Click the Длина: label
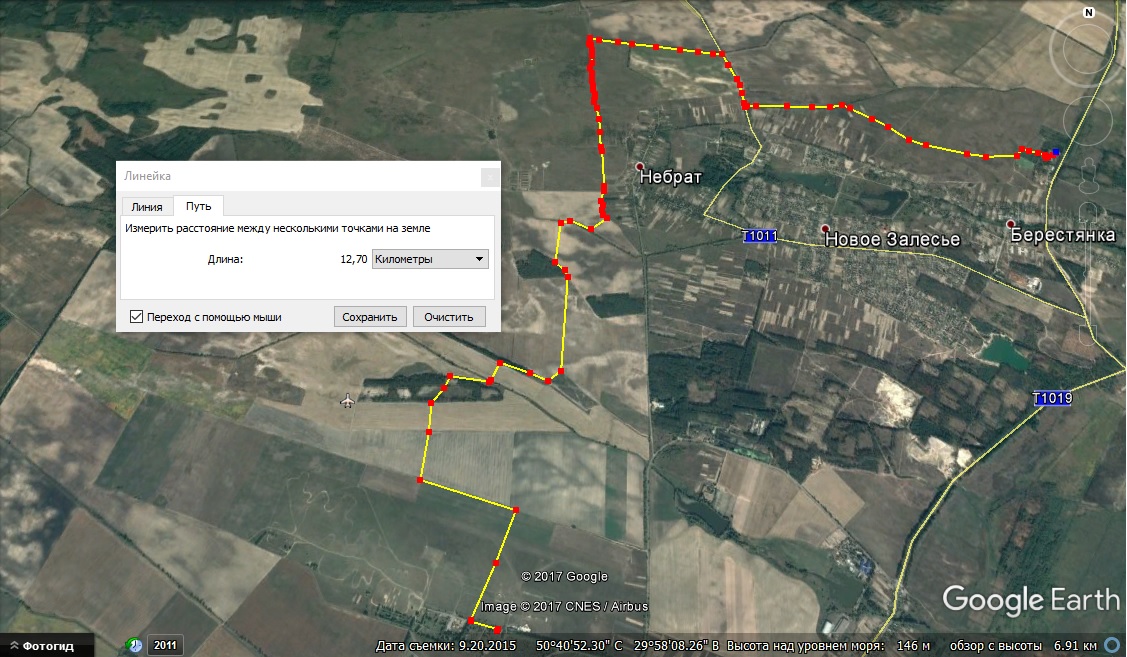Image resolution: width=1127 pixels, height=657 pixels. pos(226,259)
